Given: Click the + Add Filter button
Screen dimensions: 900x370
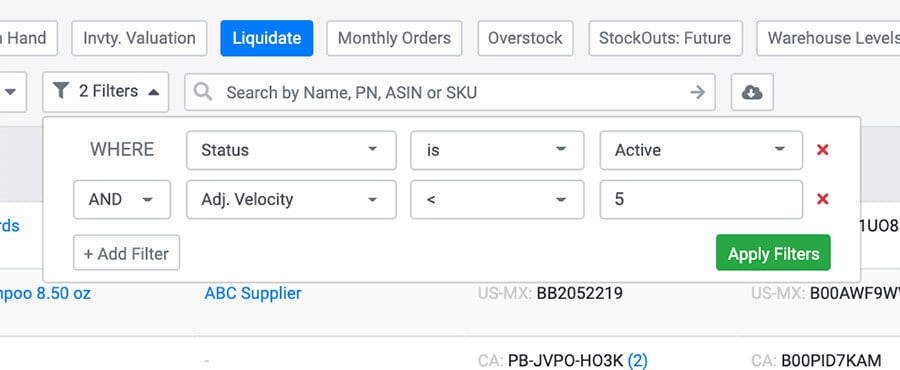Looking at the screenshot, I should tap(126, 253).
